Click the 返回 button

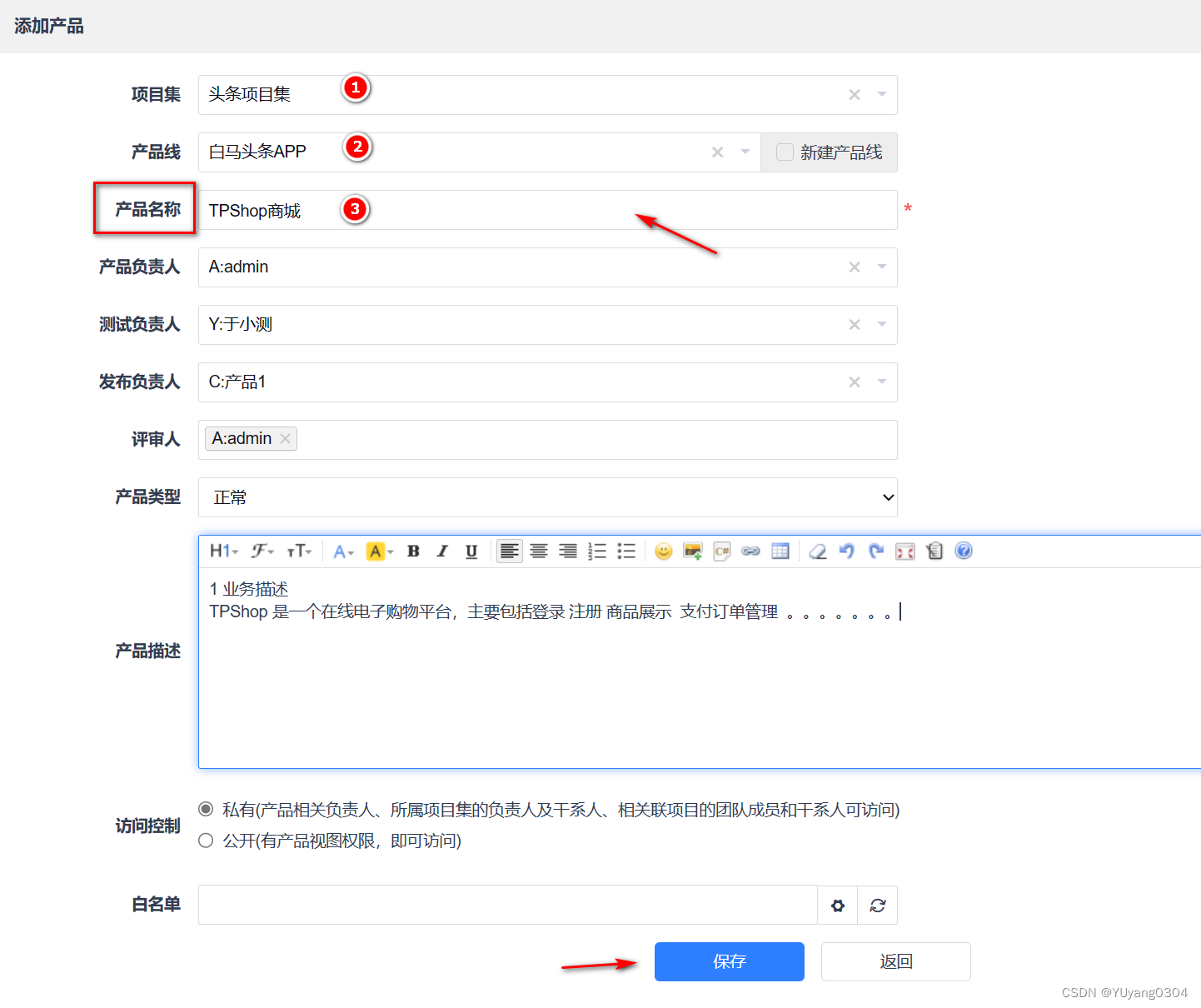[896, 962]
